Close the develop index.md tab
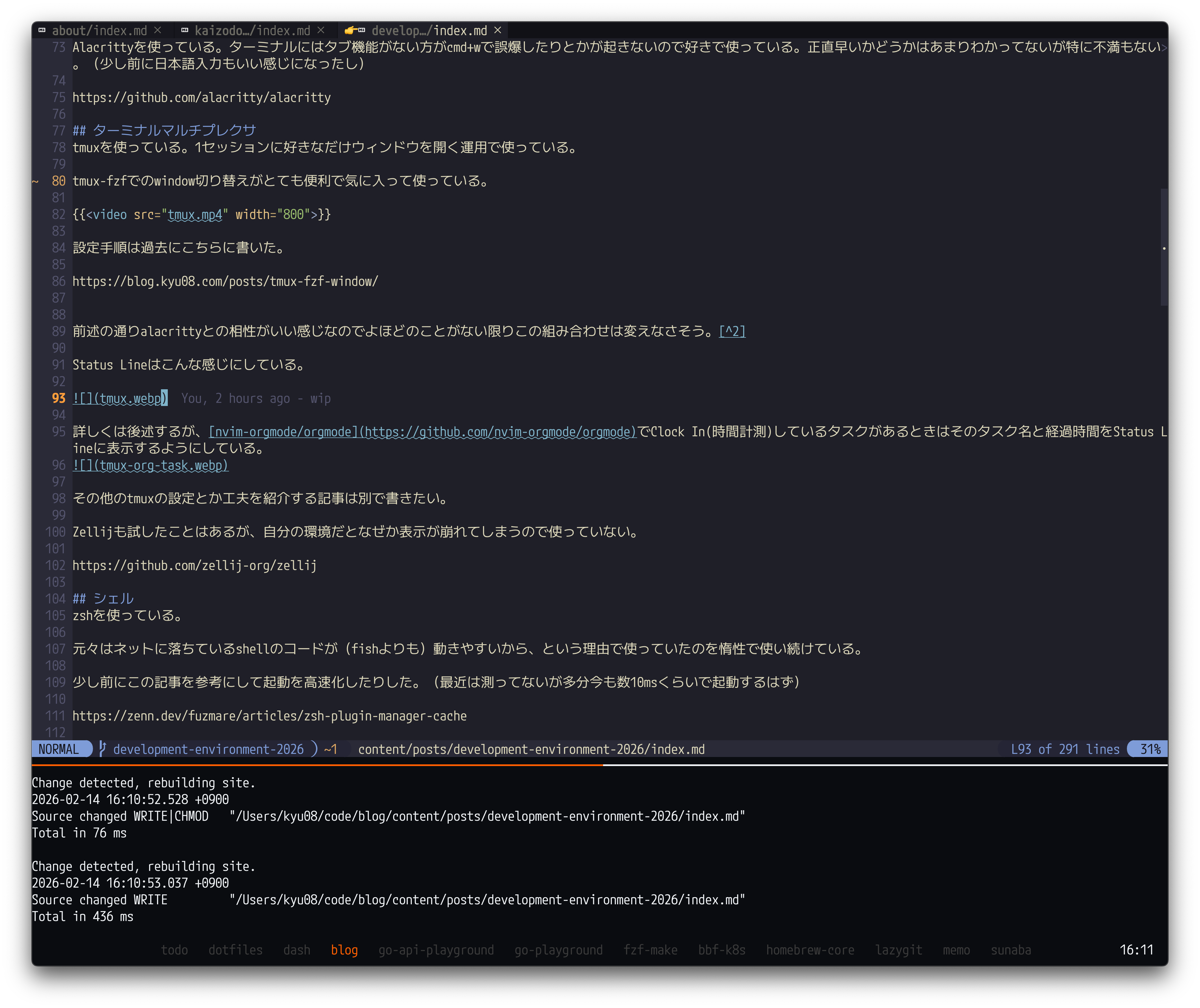This screenshot has height=1008, width=1200. pyautogui.click(x=497, y=30)
